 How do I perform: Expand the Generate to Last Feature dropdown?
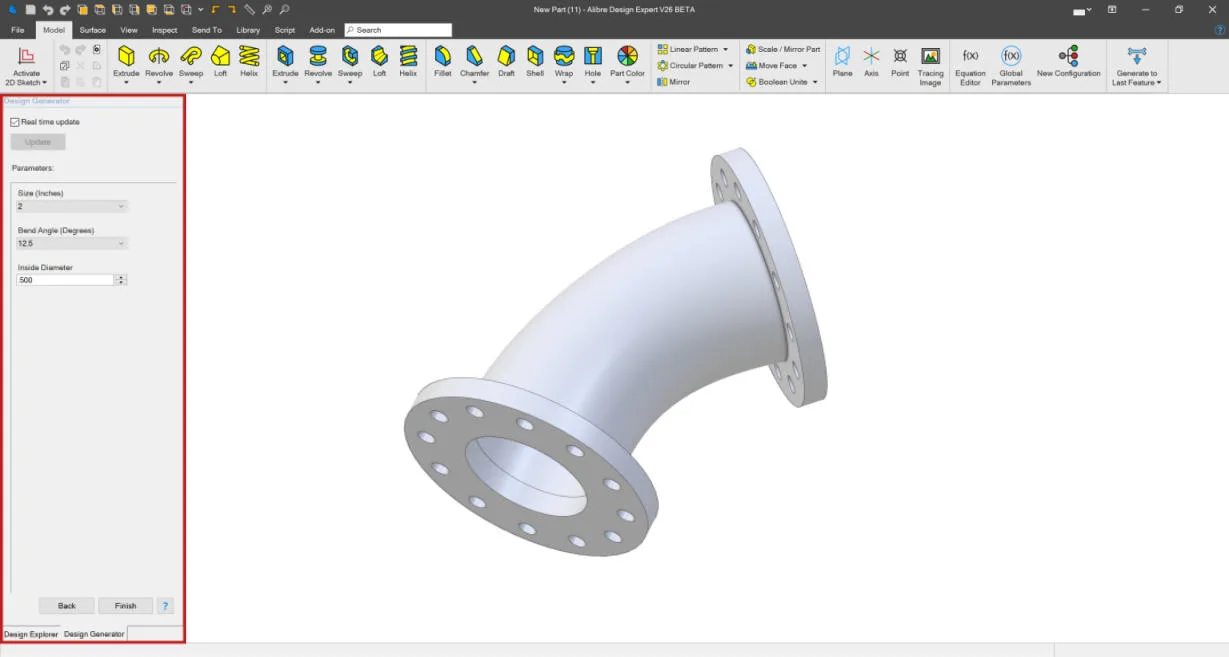1158,83
